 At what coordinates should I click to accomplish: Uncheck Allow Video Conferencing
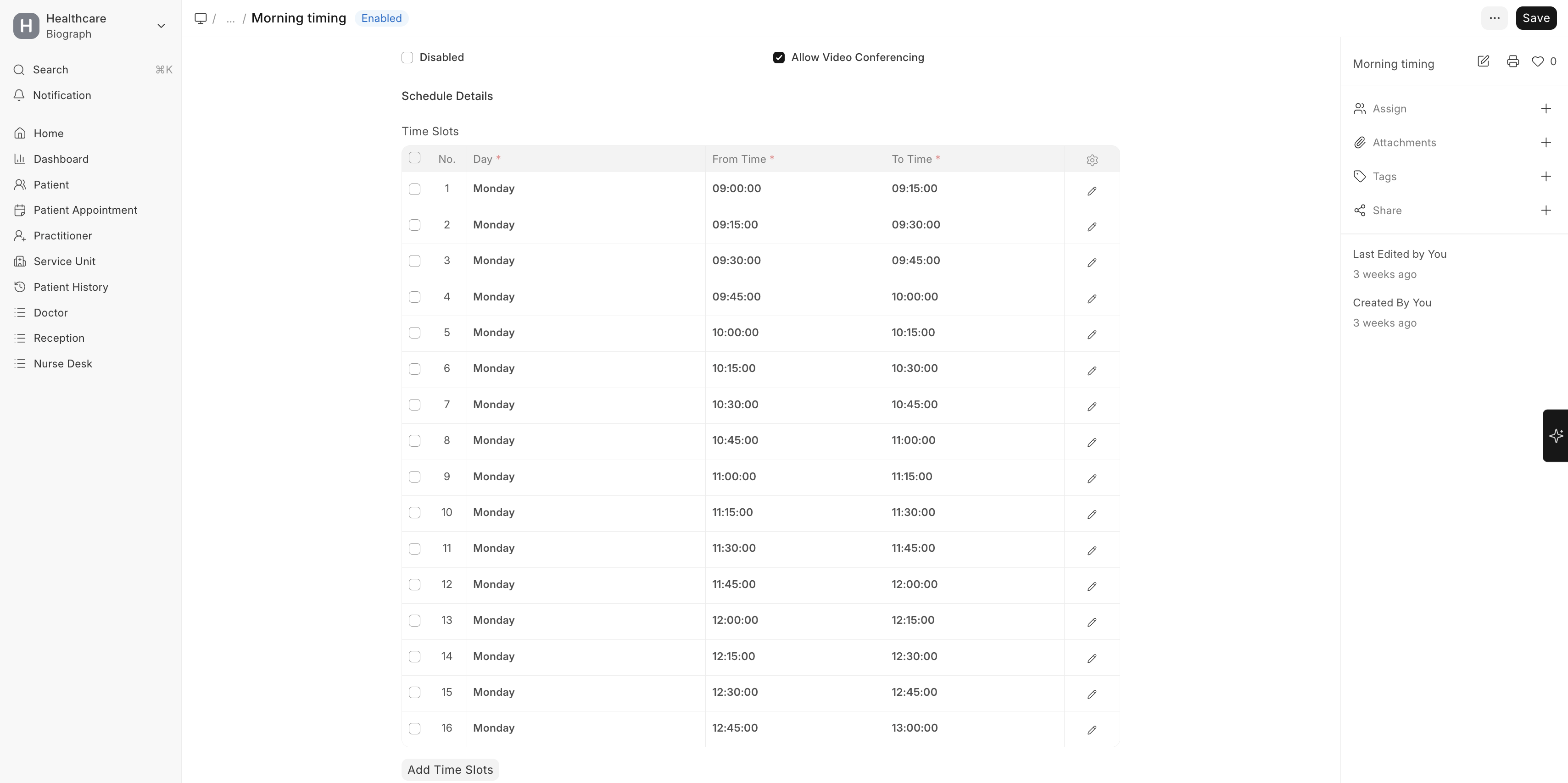pos(779,57)
